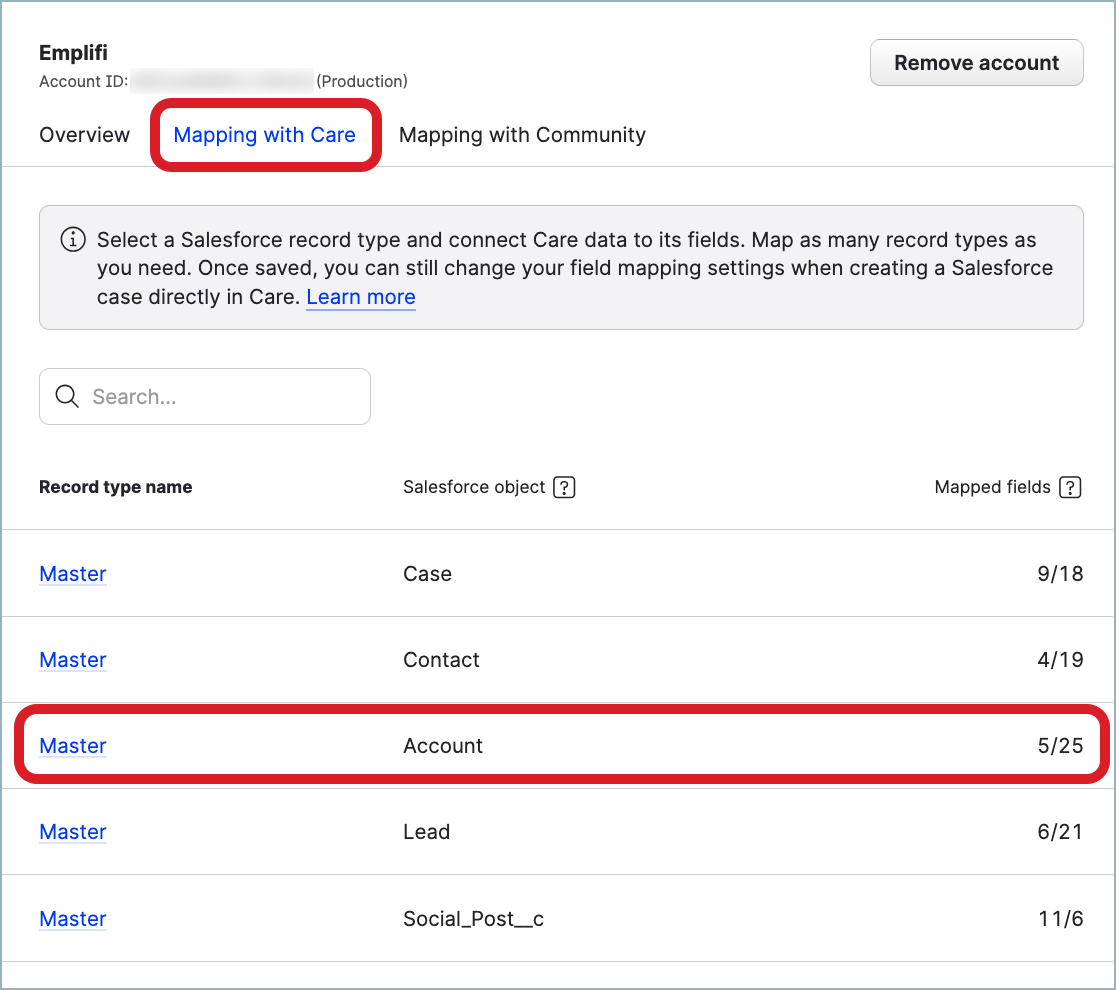The image size is (1116, 990).
Task: Click the 9/18 mapped fields value
Action: [1060, 574]
